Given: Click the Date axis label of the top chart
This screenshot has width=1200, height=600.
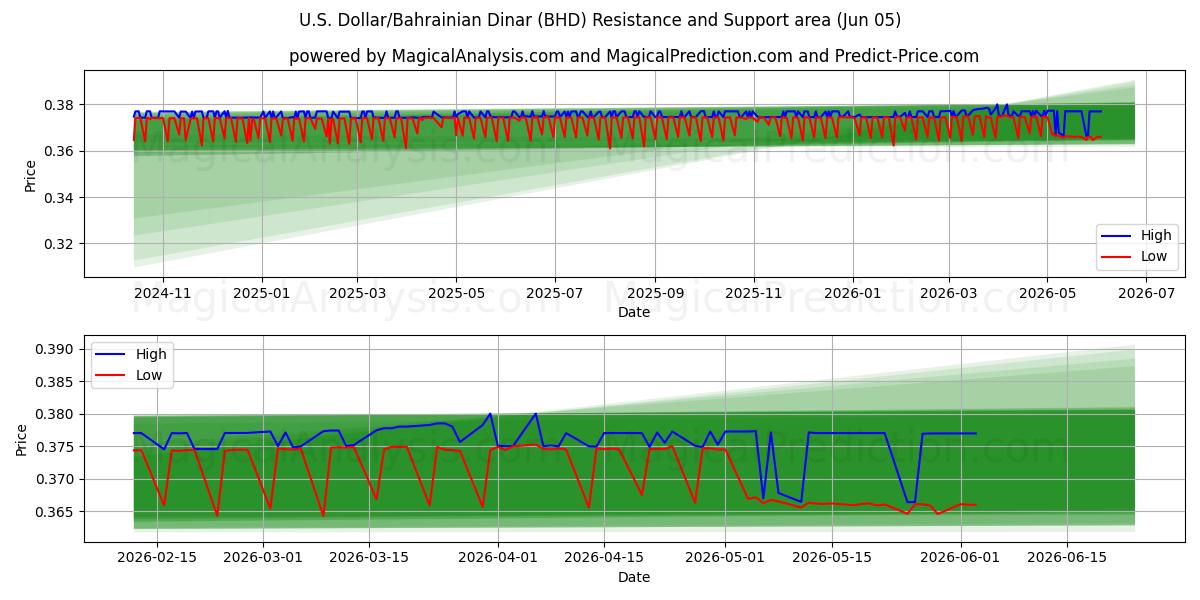Looking at the screenshot, I should tap(634, 312).
